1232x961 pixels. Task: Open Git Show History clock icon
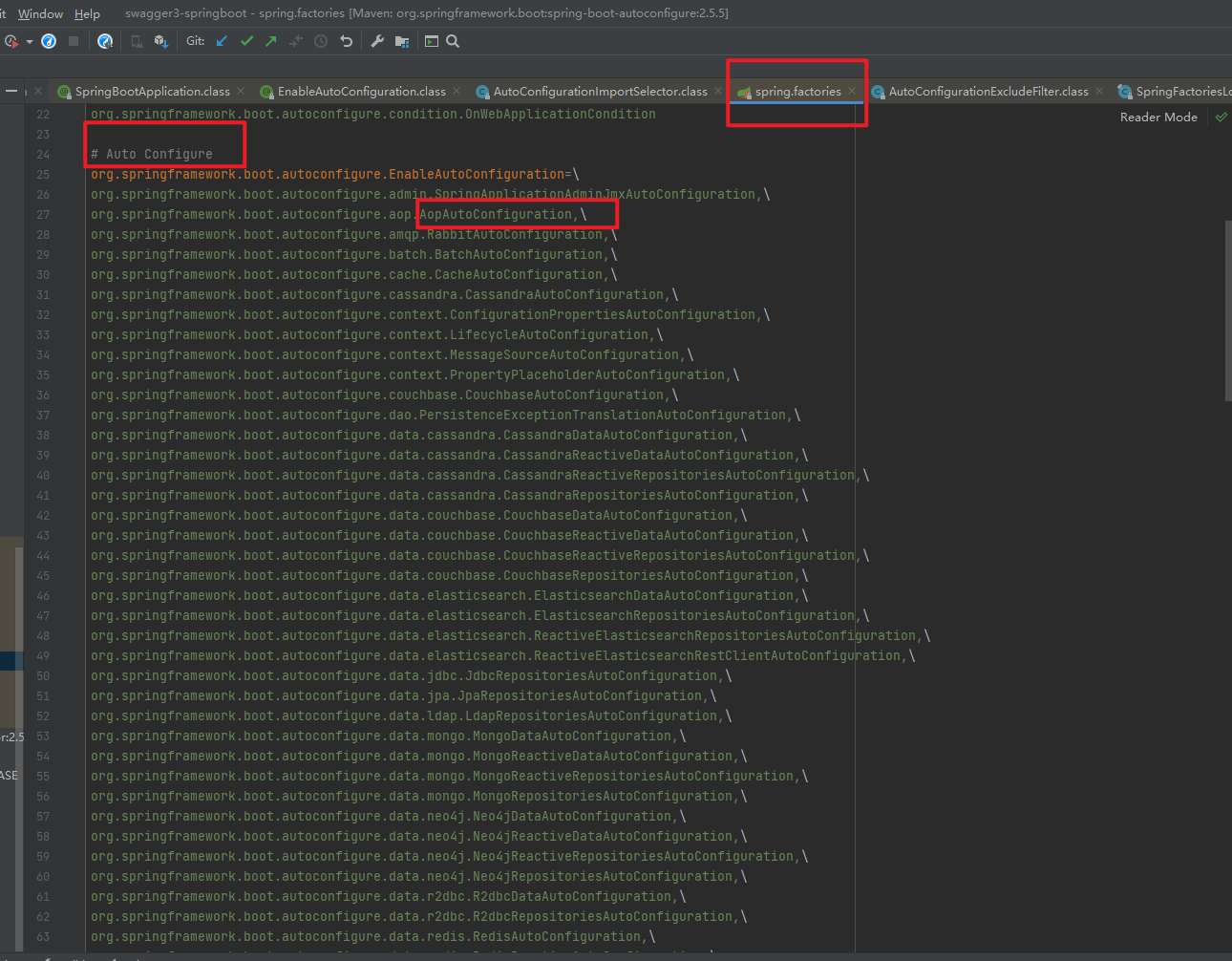321,41
